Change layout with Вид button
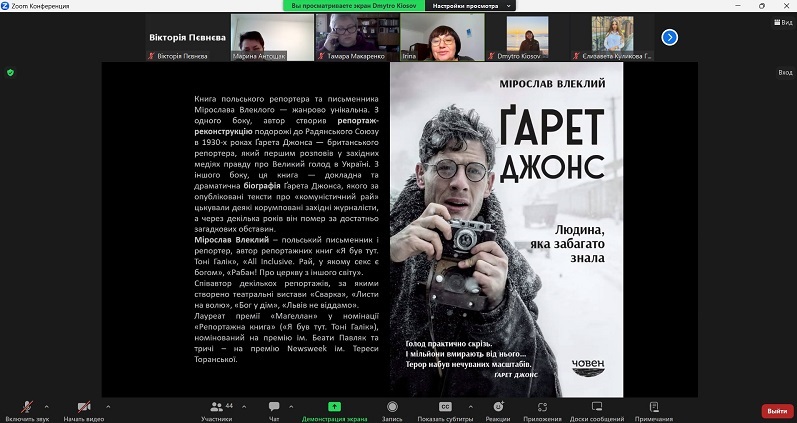This screenshot has width=797, height=423. pos(783,22)
